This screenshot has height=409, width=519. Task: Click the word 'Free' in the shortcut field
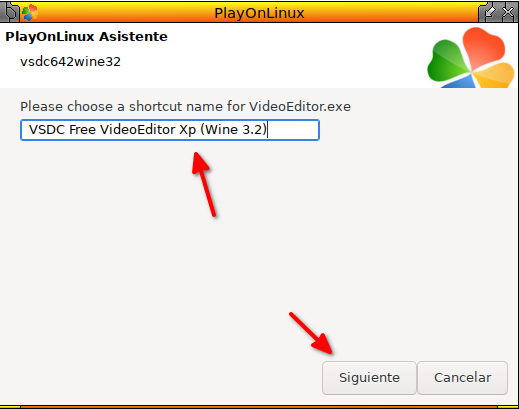[82, 130]
